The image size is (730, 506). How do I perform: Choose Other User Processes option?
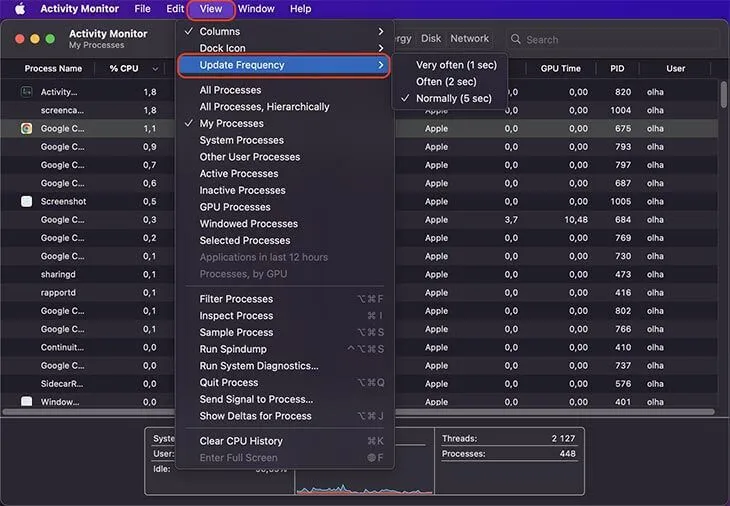click(250, 157)
